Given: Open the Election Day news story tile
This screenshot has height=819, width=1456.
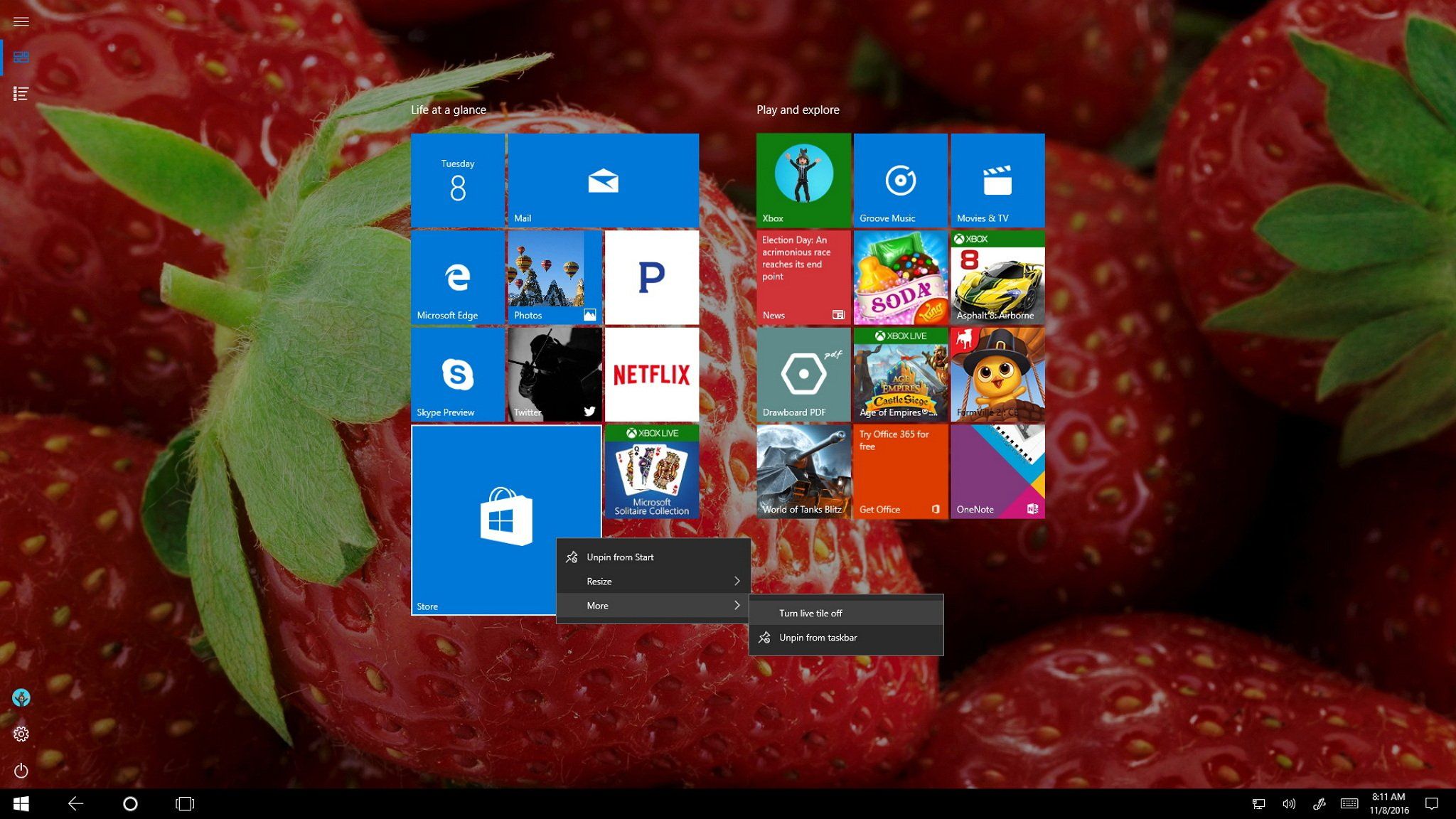Looking at the screenshot, I should pyautogui.click(x=803, y=277).
